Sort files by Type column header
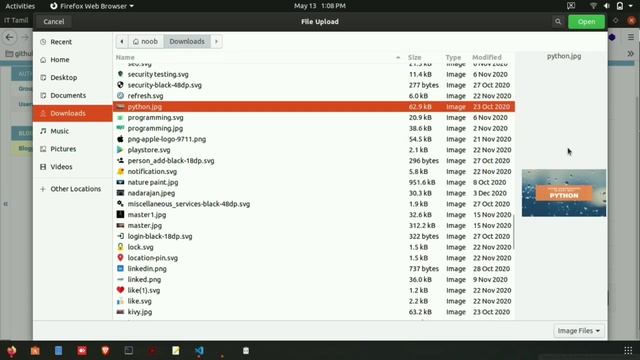Screen dimensions: 640x360 pos(453,57)
